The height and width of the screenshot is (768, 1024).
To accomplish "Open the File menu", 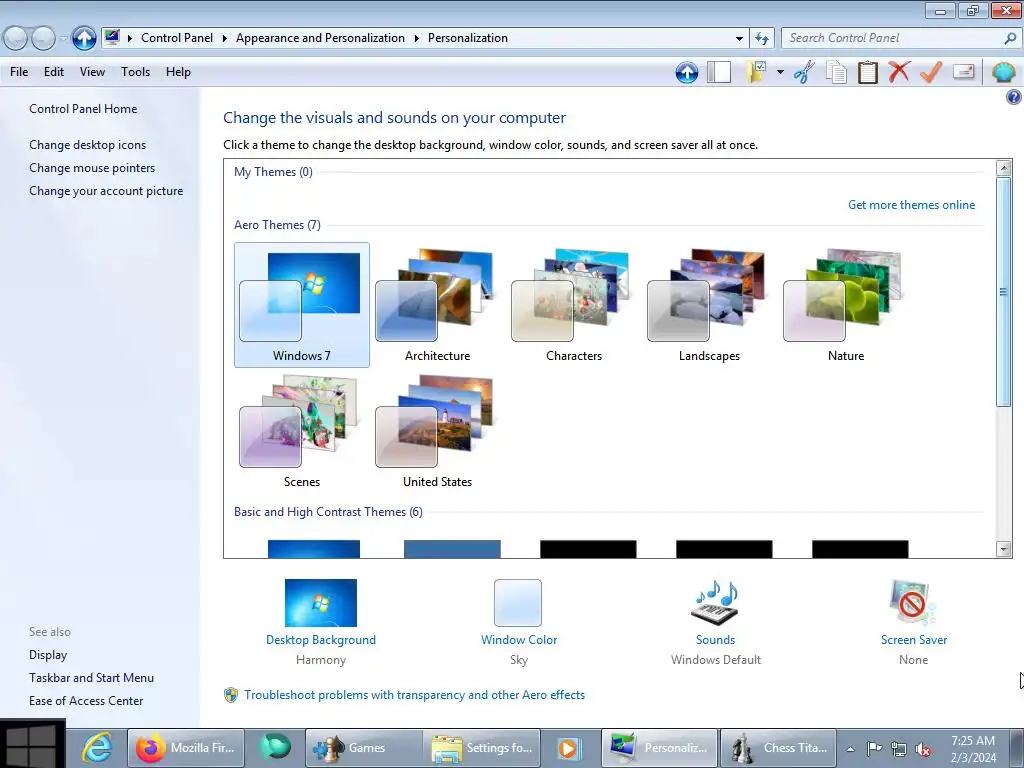I will [19, 72].
